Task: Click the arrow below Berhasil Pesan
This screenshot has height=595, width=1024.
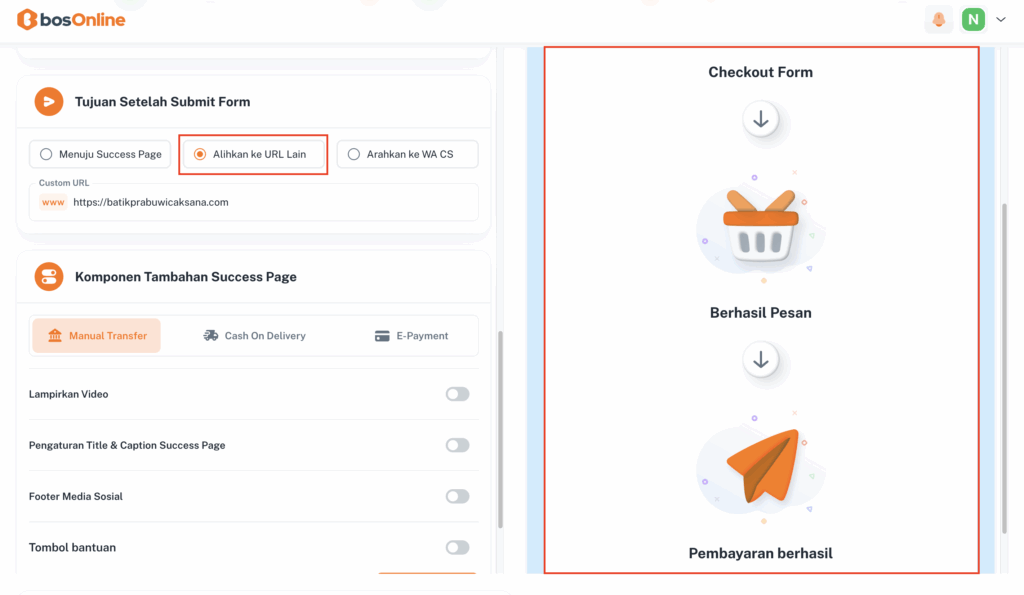Action: pos(761,360)
